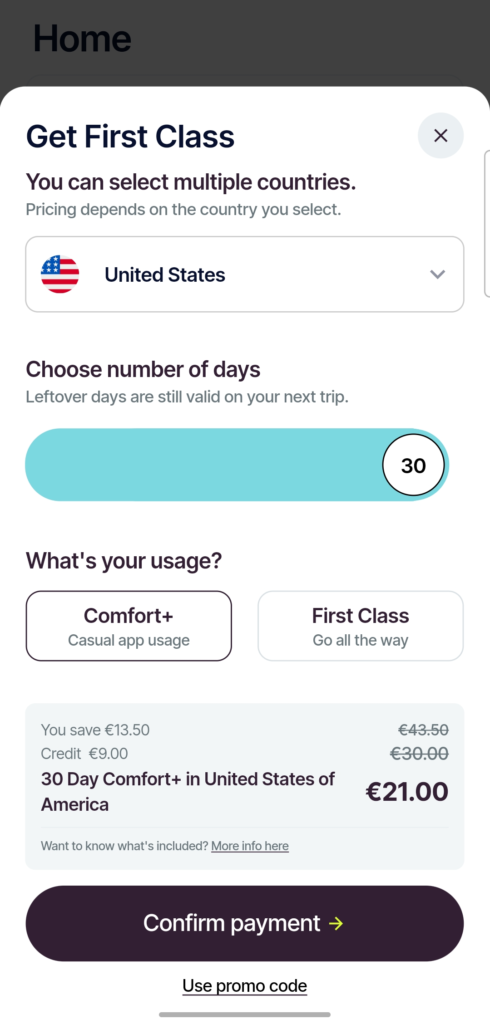Tap the Get First Class sheet title
Image resolution: width=490 pixels, height=1024 pixels.
tap(130, 136)
